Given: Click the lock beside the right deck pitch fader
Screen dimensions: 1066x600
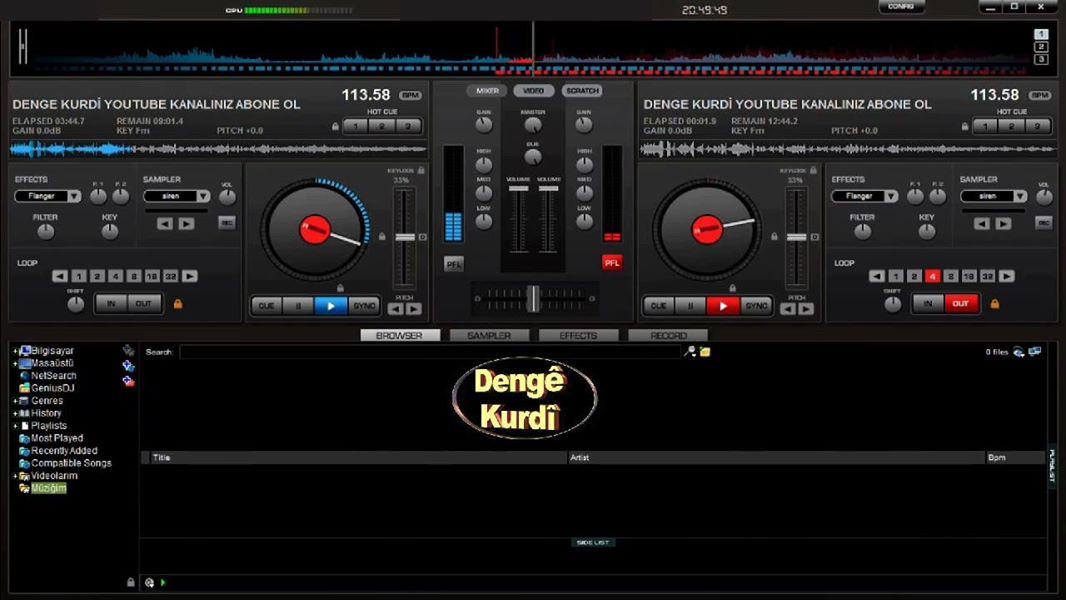Looking at the screenshot, I should click(x=774, y=236).
